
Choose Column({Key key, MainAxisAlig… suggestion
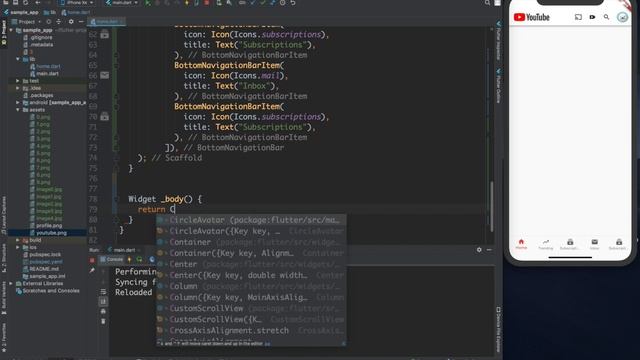click(x=251, y=297)
